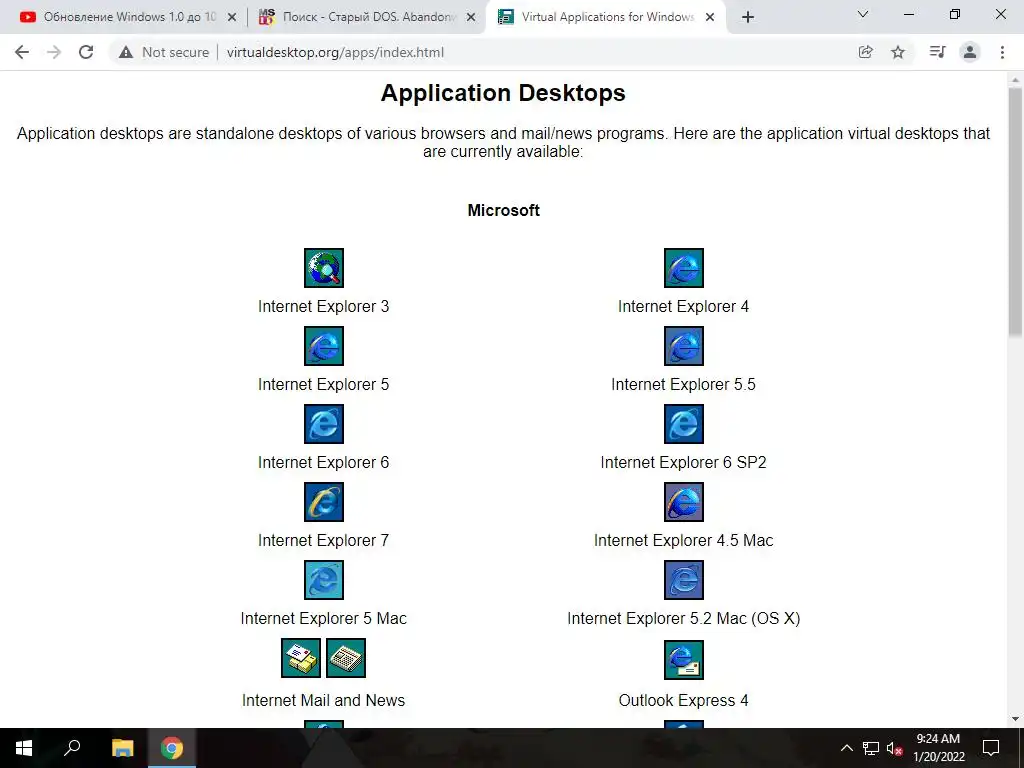This screenshot has height=768, width=1024.
Task: Close the Обновление Windows 1.0 tab
Action: pos(232,18)
